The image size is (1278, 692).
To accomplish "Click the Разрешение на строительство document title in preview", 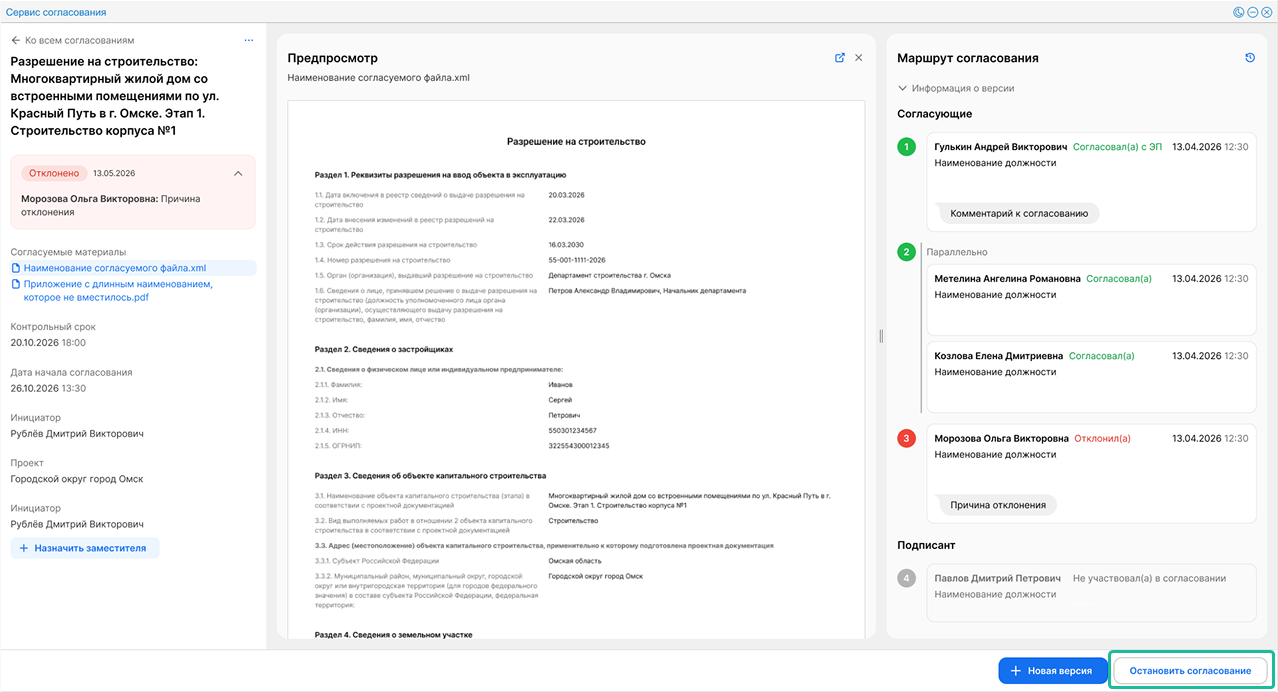I will pos(576,141).
